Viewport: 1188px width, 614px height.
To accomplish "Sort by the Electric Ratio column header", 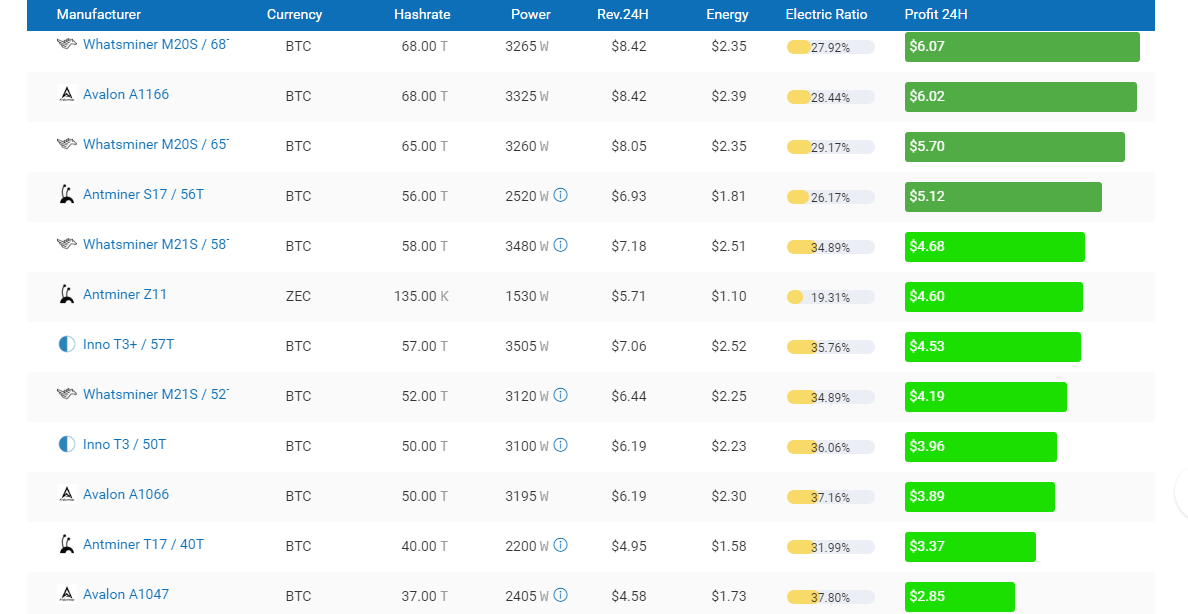I will [x=827, y=14].
